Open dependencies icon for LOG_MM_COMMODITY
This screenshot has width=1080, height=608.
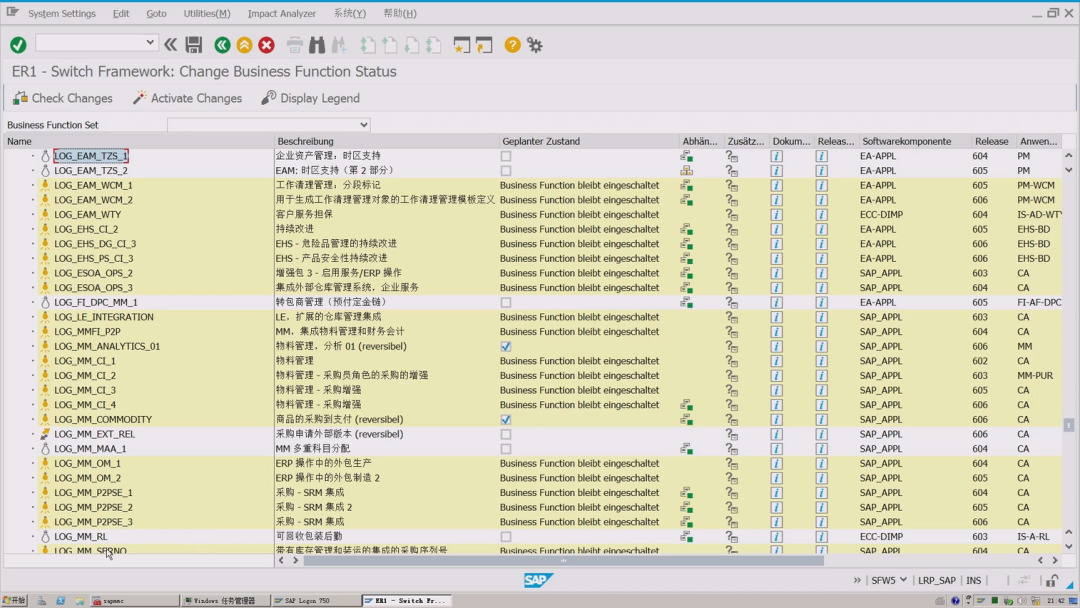(x=687, y=419)
